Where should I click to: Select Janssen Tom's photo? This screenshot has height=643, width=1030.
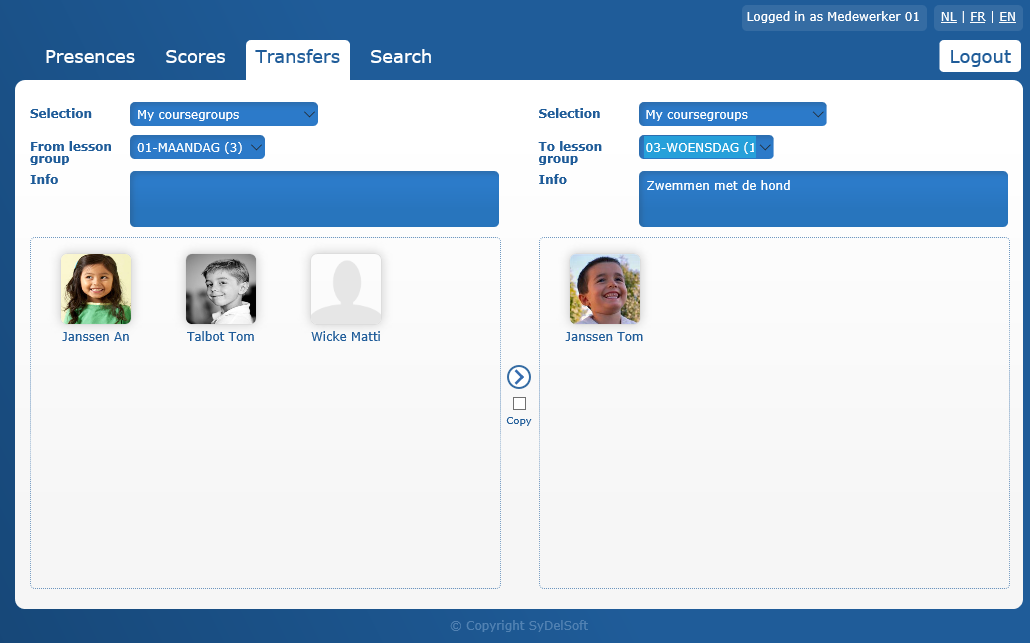coord(605,289)
